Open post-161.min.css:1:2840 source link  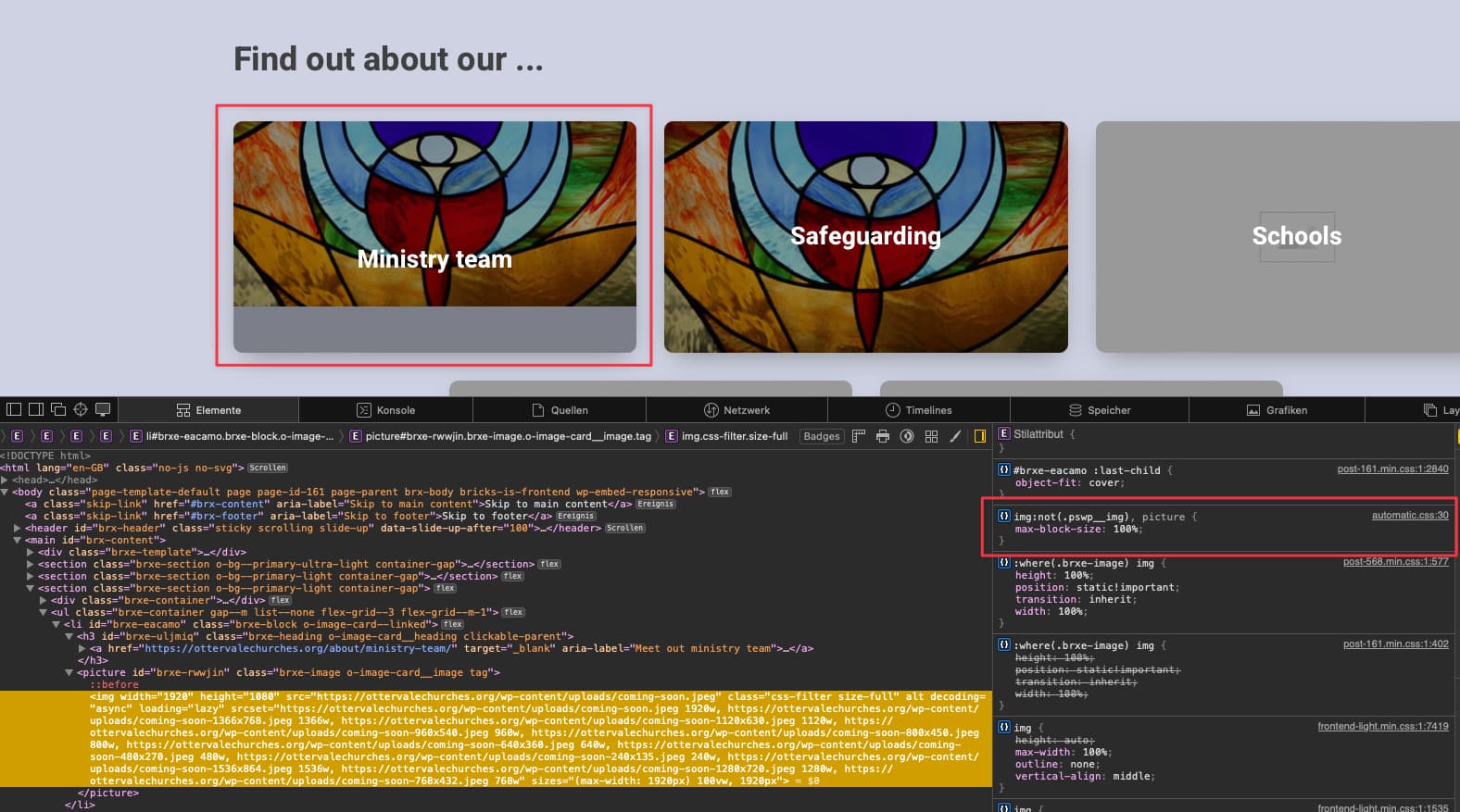point(1392,468)
